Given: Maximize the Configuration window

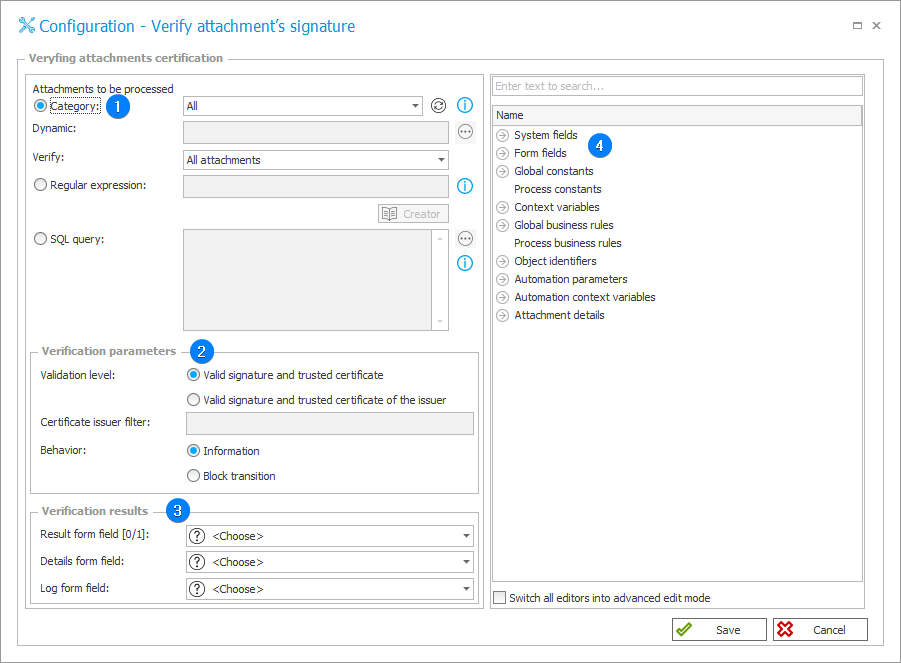Looking at the screenshot, I should coord(857,25).
